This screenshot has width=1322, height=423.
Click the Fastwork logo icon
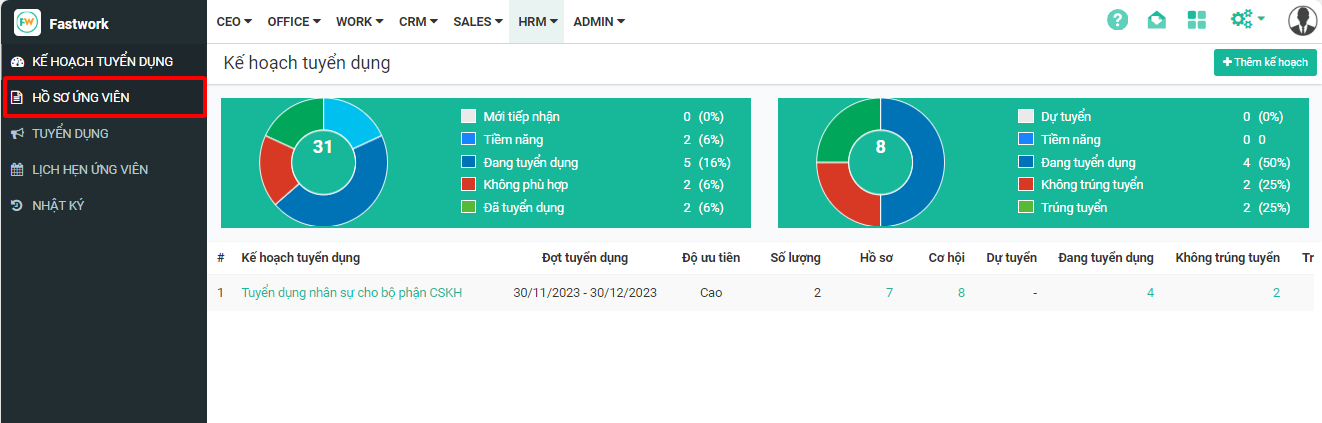click(27, 22)
